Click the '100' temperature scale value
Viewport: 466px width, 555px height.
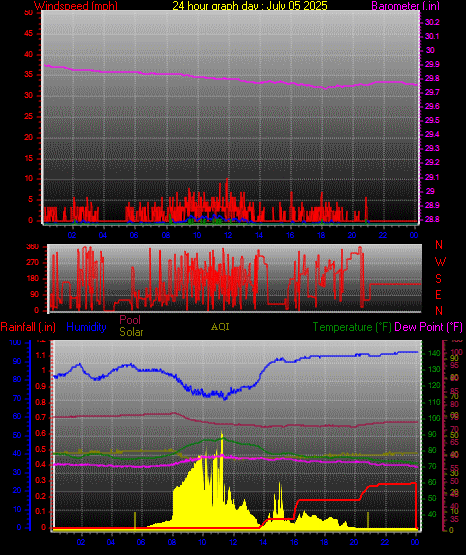(x=434, y=418)
